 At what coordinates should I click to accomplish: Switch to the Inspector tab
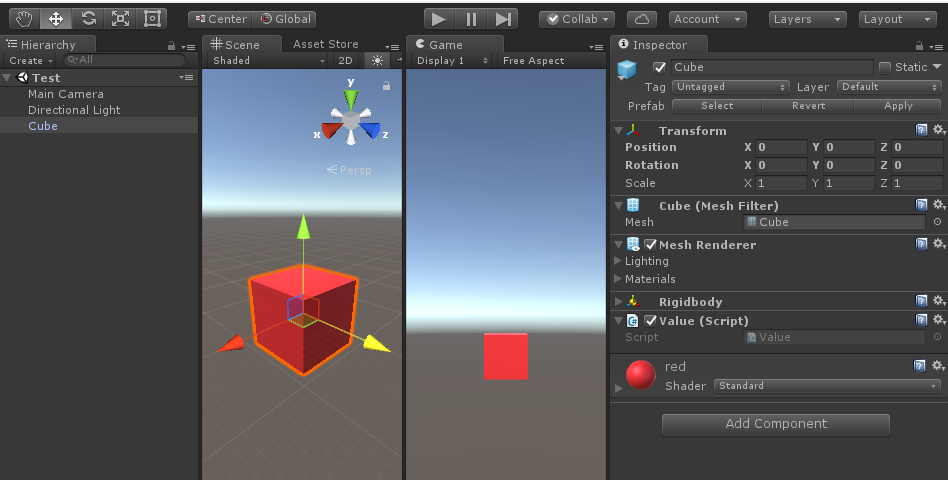(x=659, y=45)
